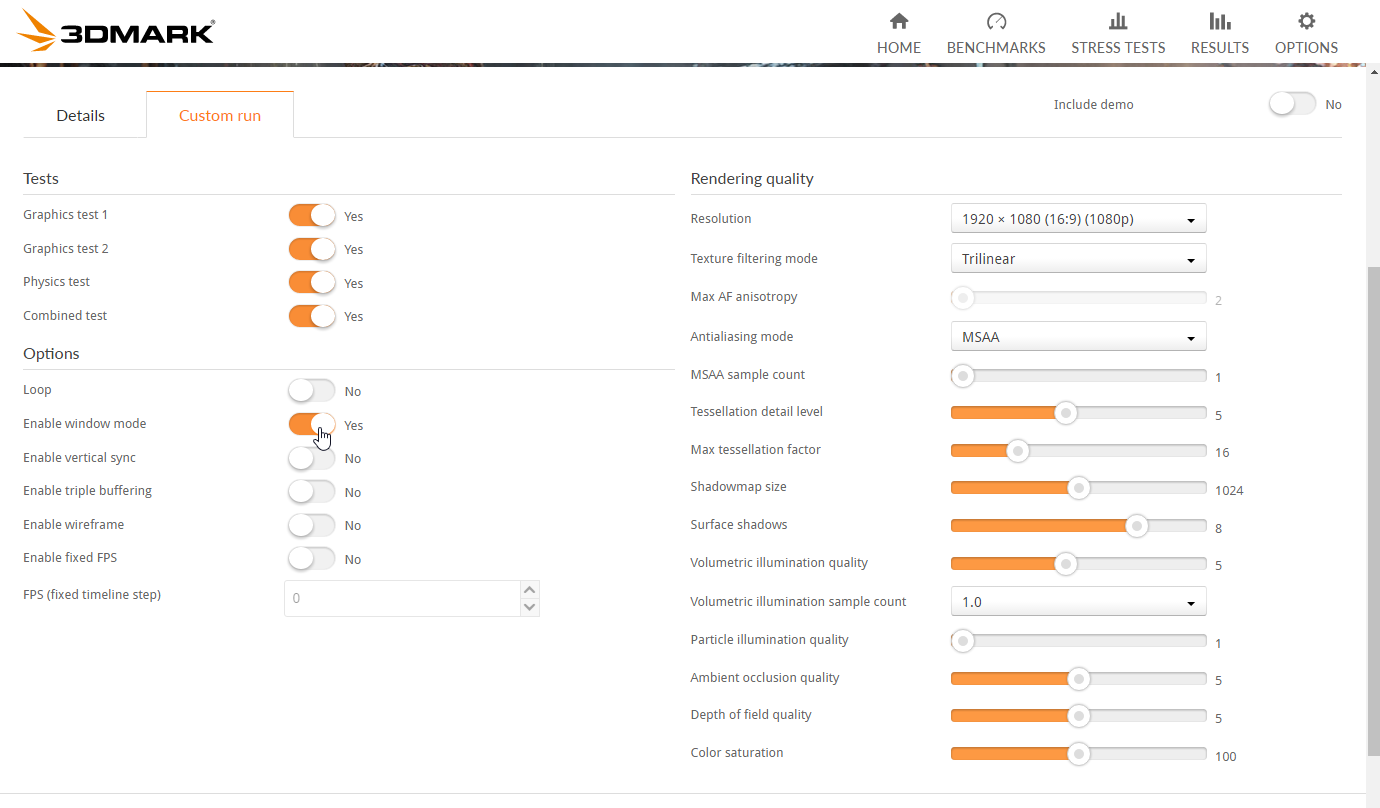Click the Options gear icon
This screenshot has height=808, width=1380.
tap(1306, 21)
